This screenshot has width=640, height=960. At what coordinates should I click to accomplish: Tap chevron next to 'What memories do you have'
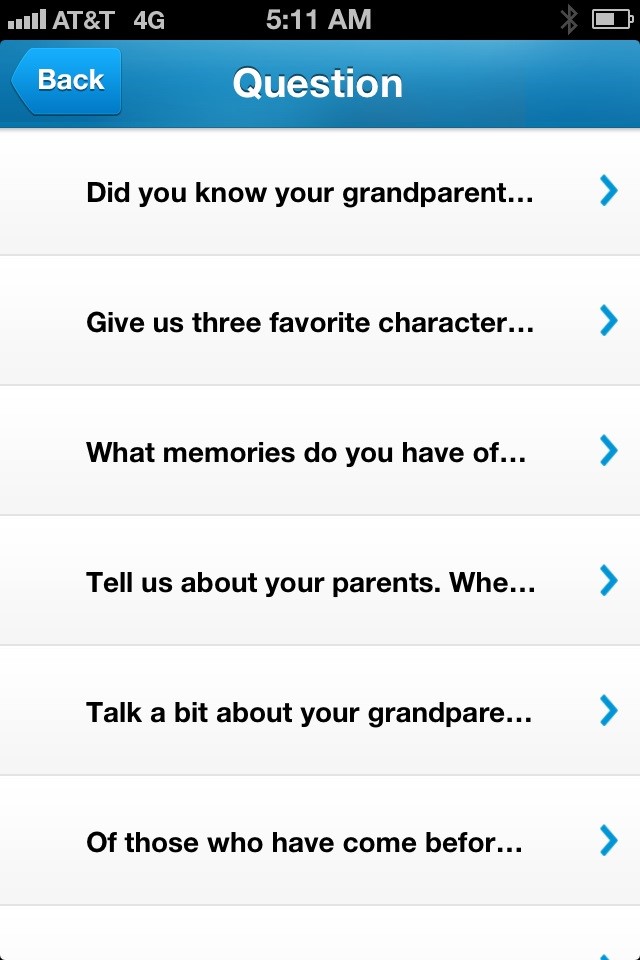tap(607, 450)
